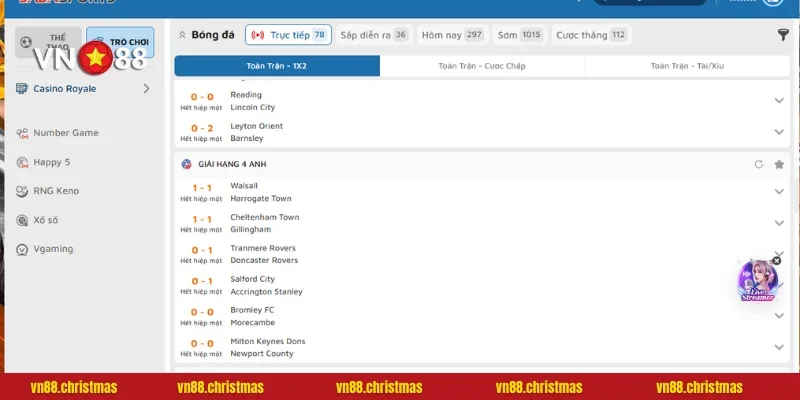The height and width of the screenshot is (400, 800).
Task: Expand Casino Royale submenu arrow
Action: click(x=146, y=89)
